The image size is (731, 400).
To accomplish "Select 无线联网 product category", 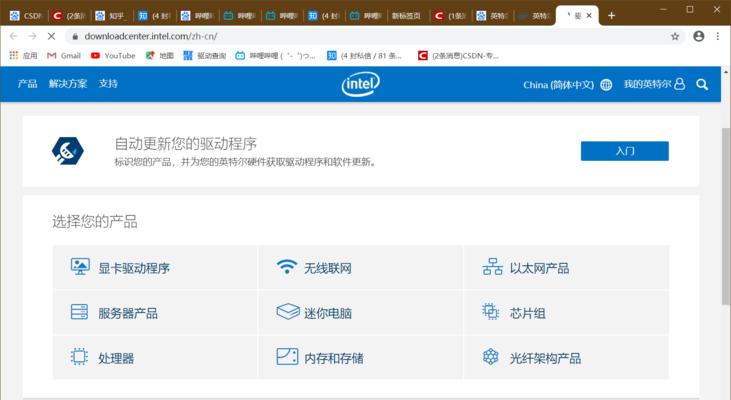I will tap(360, 268).
